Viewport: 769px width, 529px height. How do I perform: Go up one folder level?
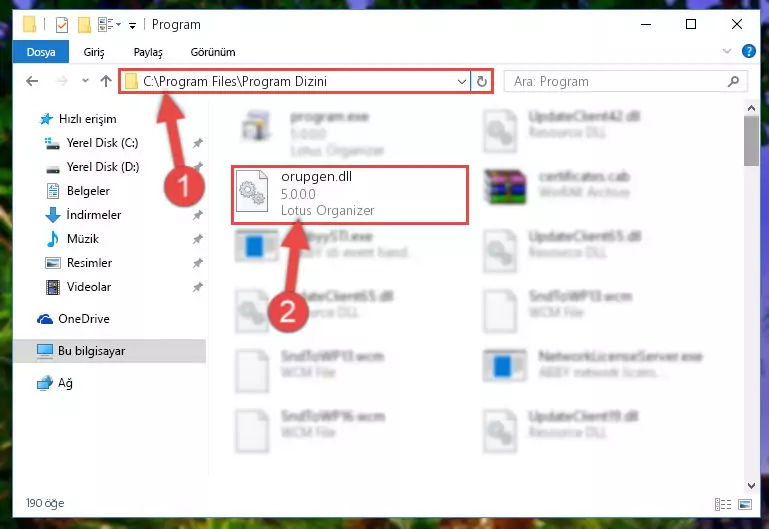tap(106, 81)
